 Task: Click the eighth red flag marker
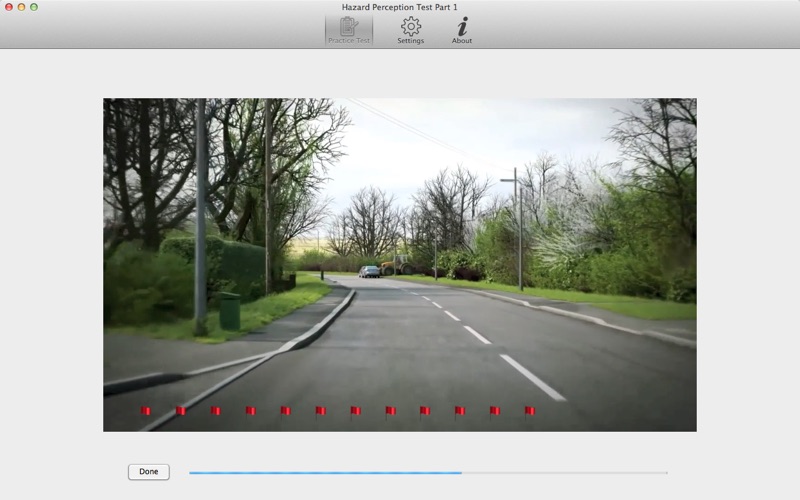(390, 411)
